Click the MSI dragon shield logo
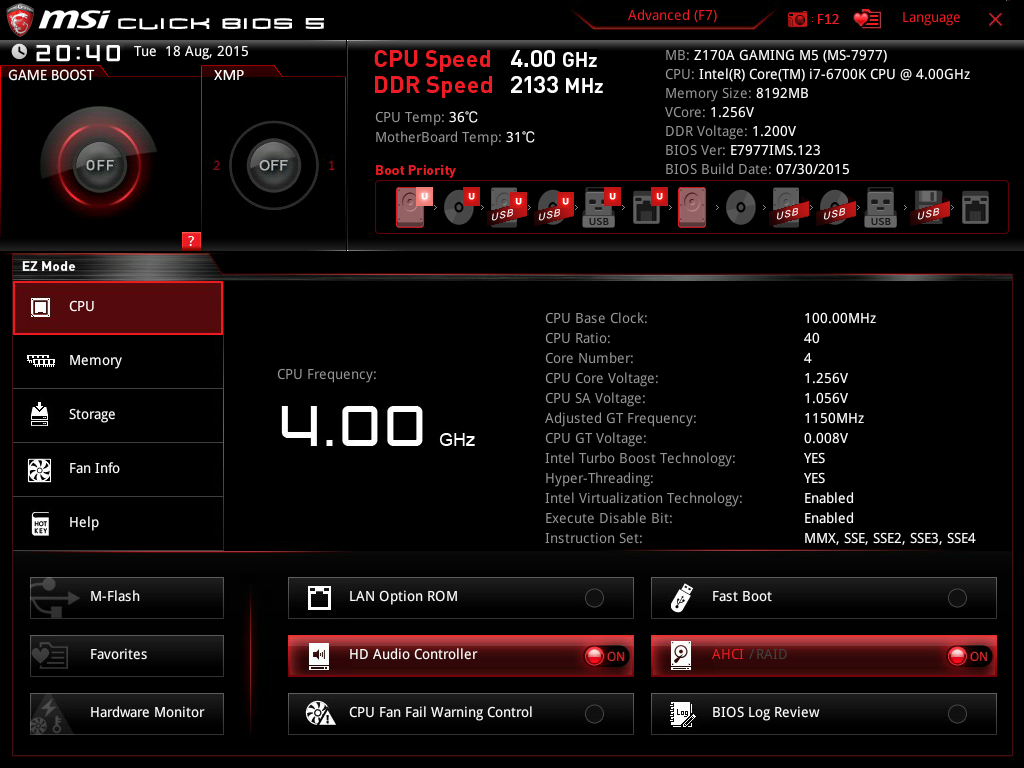Image resolution: width=1024 pixels, height=768 pixels. tap(20, 20)
